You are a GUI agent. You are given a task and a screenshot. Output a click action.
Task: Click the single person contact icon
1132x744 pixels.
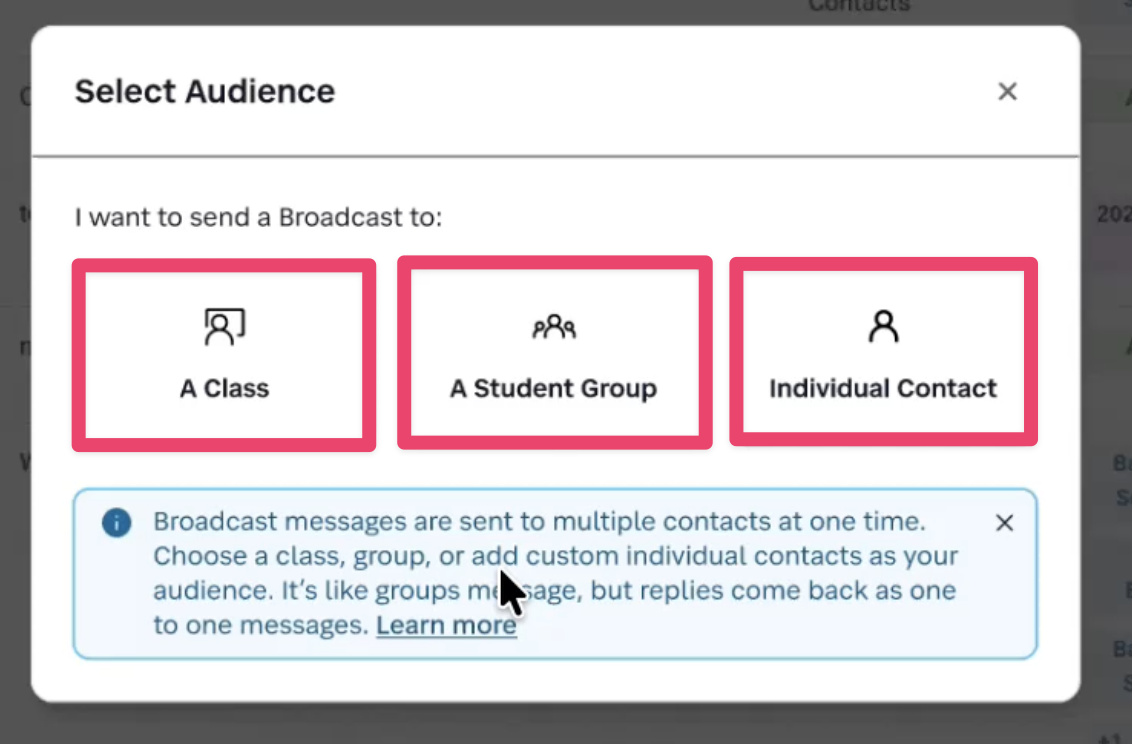pos(883,327)
